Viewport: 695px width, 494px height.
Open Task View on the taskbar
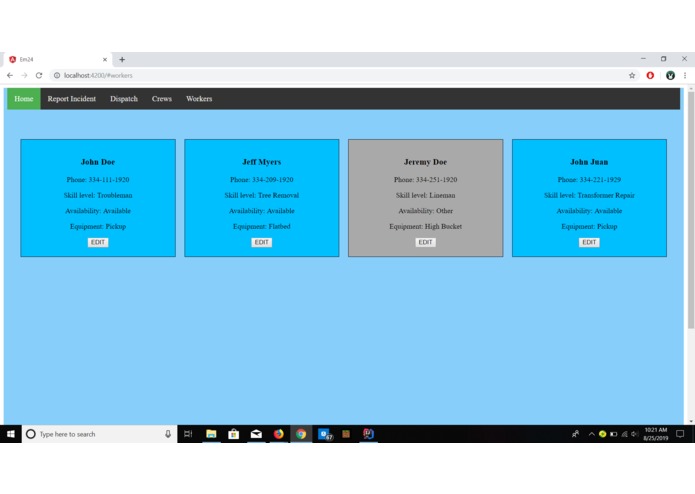(x=188, y=434)
